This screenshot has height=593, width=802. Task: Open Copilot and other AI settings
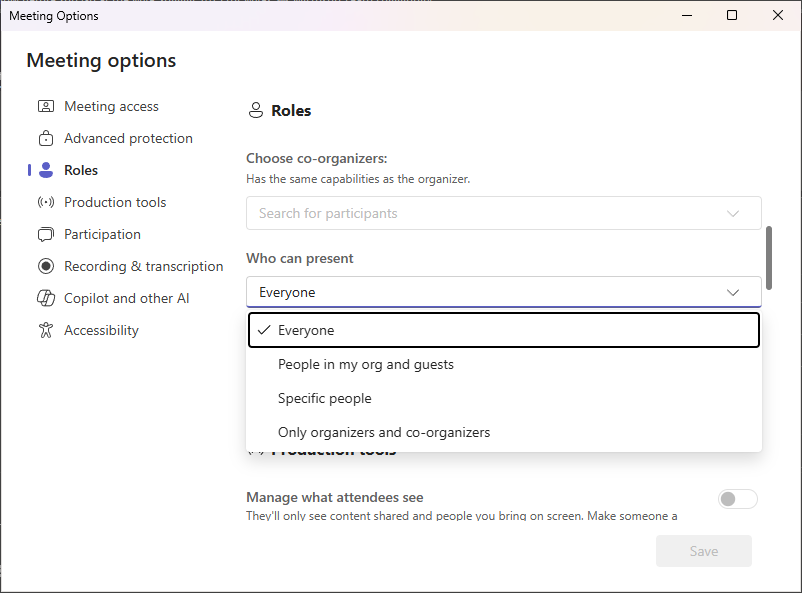(x=126, y=298)
